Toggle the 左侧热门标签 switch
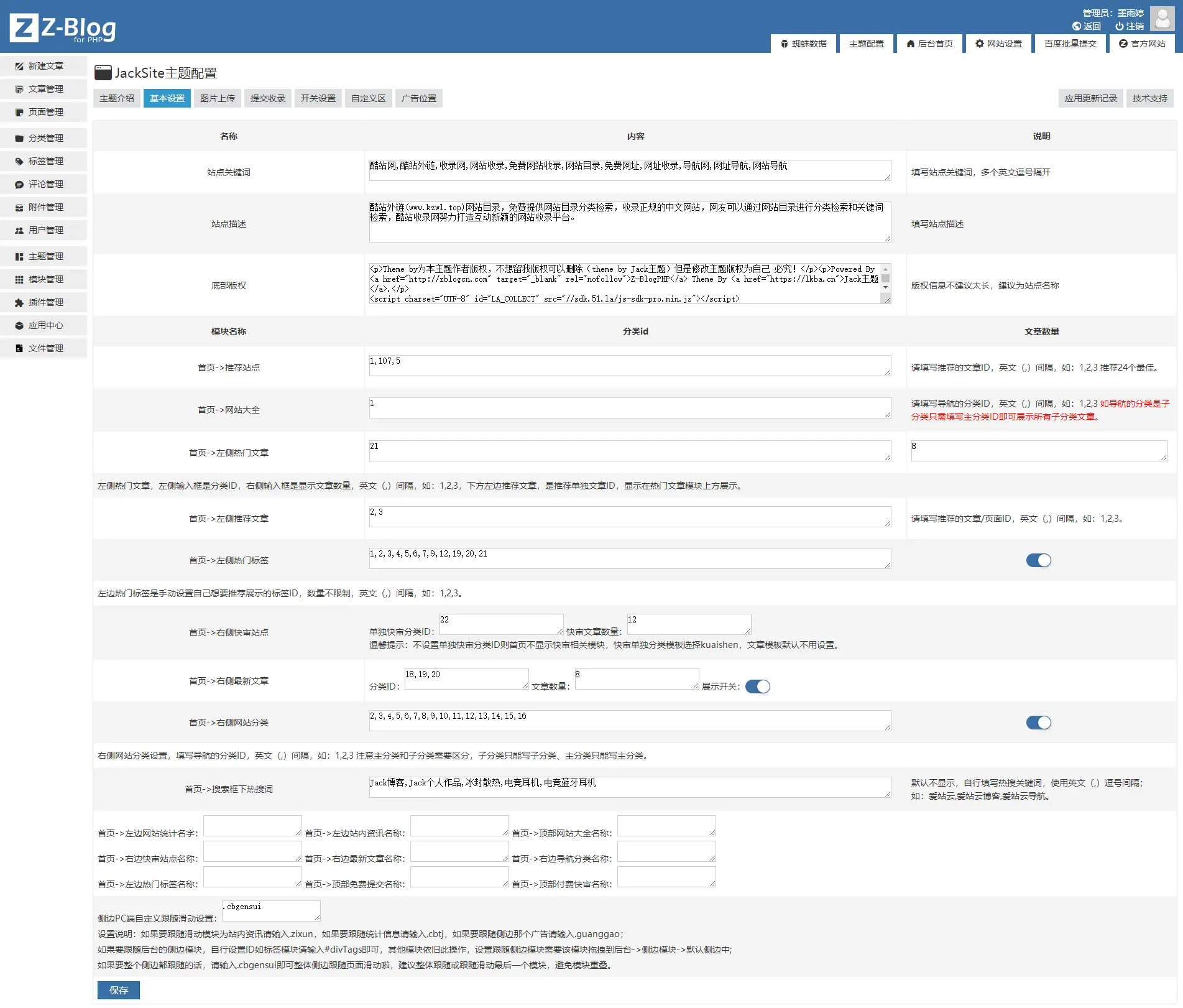Screen dimensions: 1183x1008 pos(1038,560)
